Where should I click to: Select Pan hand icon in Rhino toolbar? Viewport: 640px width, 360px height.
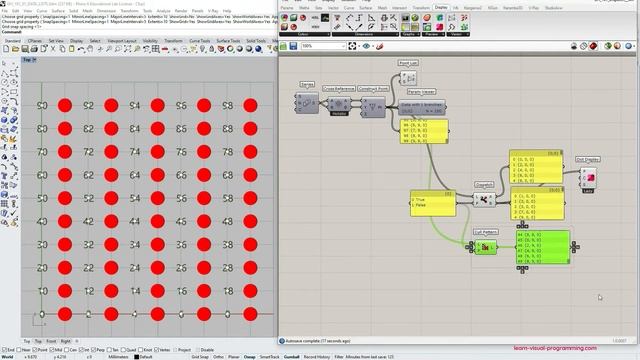click(90, 49)
